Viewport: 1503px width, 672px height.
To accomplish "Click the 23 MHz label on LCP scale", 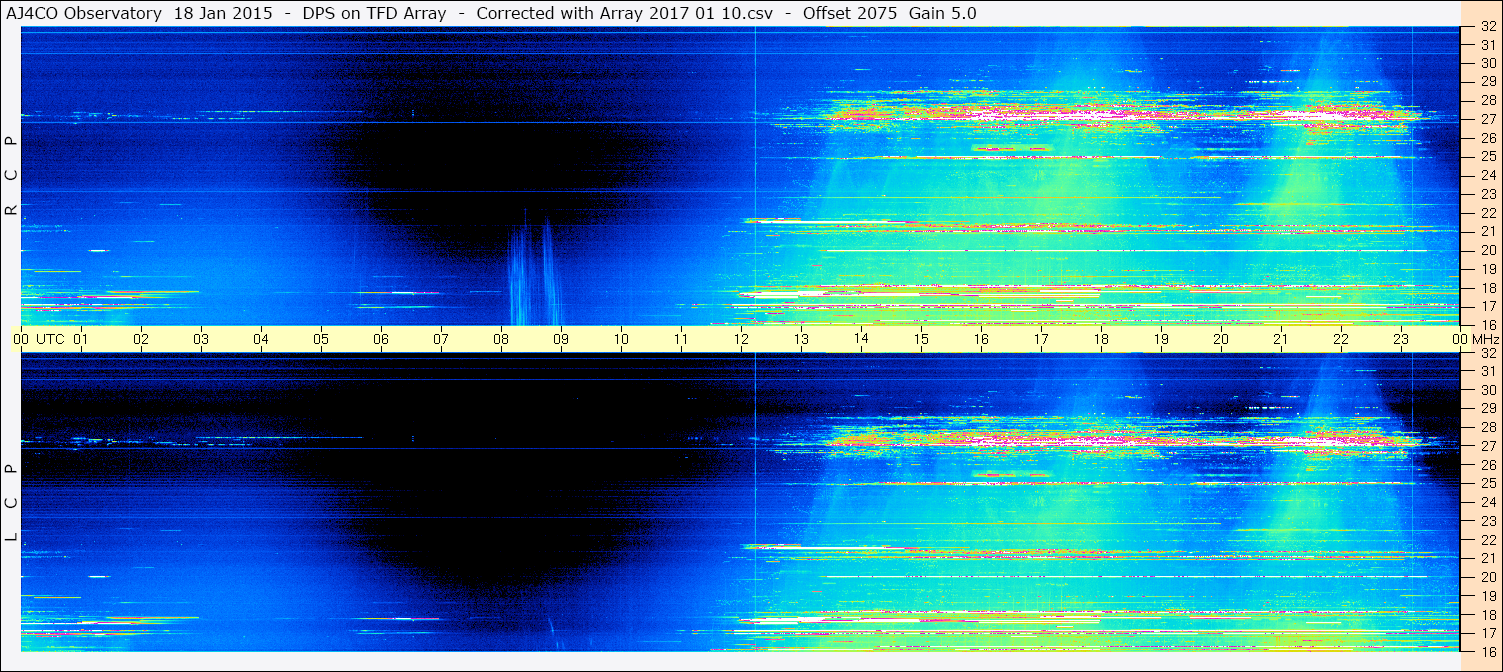I will coord(1487,521).
